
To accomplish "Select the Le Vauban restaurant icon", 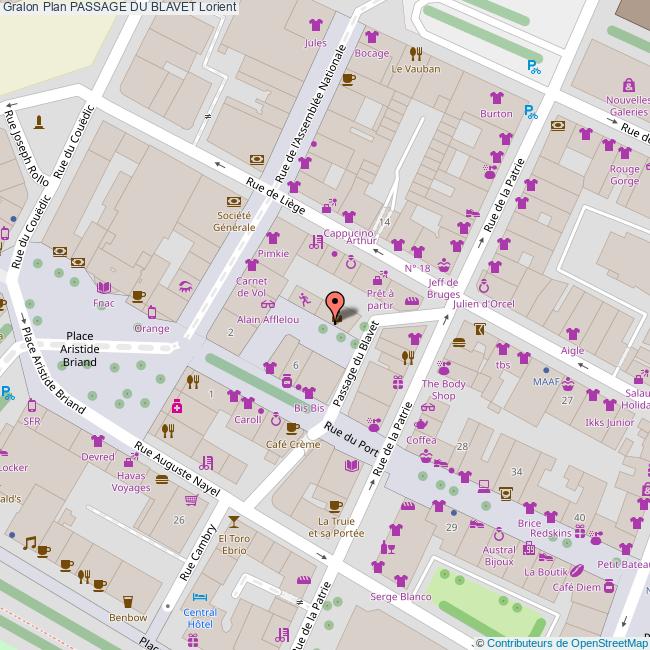I will pyautogui.click(x=415, y=54).
